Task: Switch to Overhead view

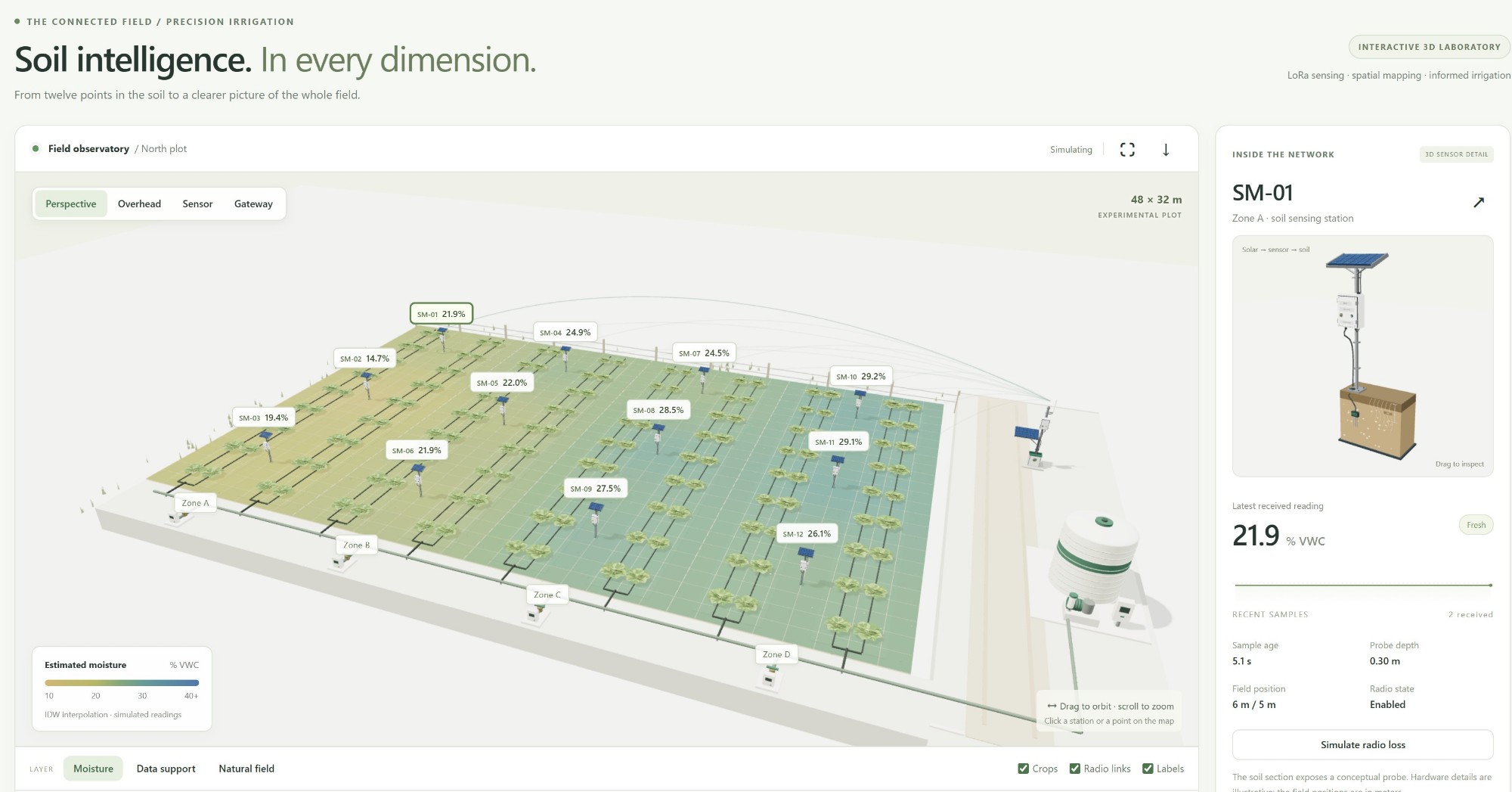Action: coord(139,203)
